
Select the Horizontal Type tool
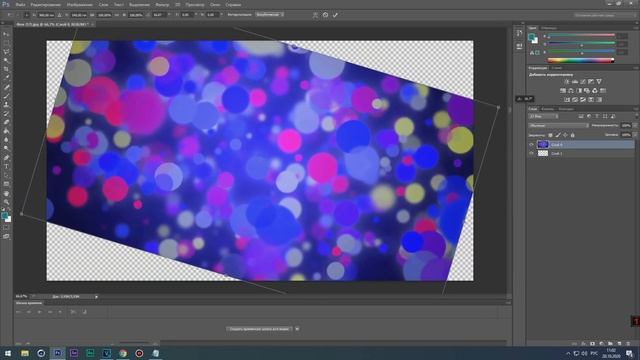6,167
